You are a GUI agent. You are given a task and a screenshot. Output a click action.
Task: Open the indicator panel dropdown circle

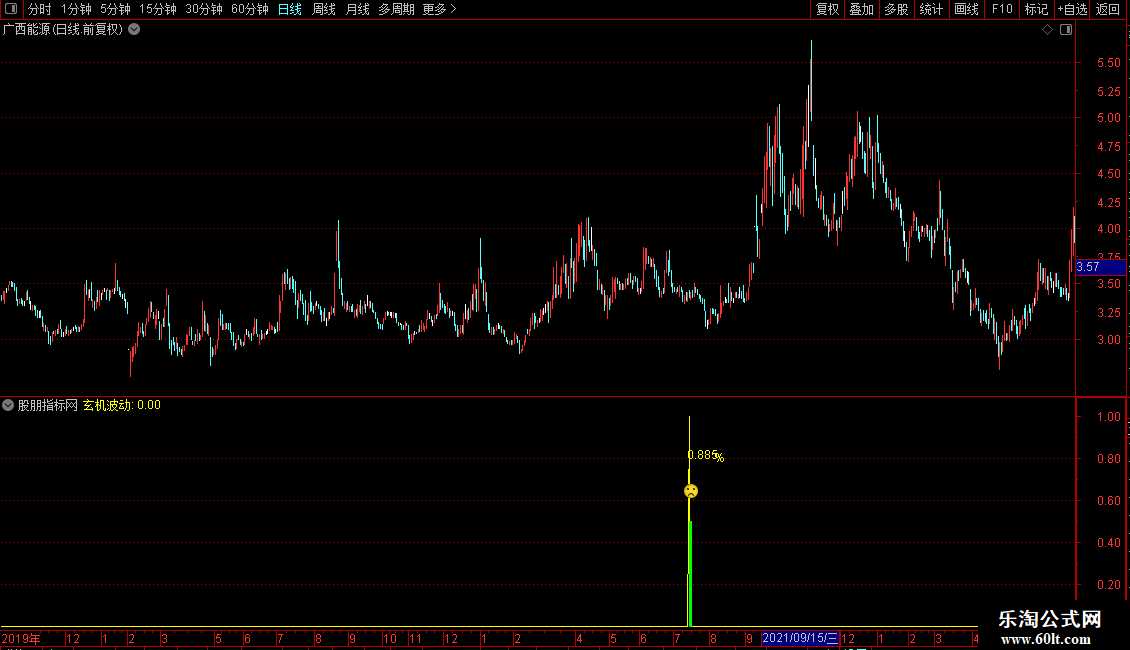coord(8,405)
